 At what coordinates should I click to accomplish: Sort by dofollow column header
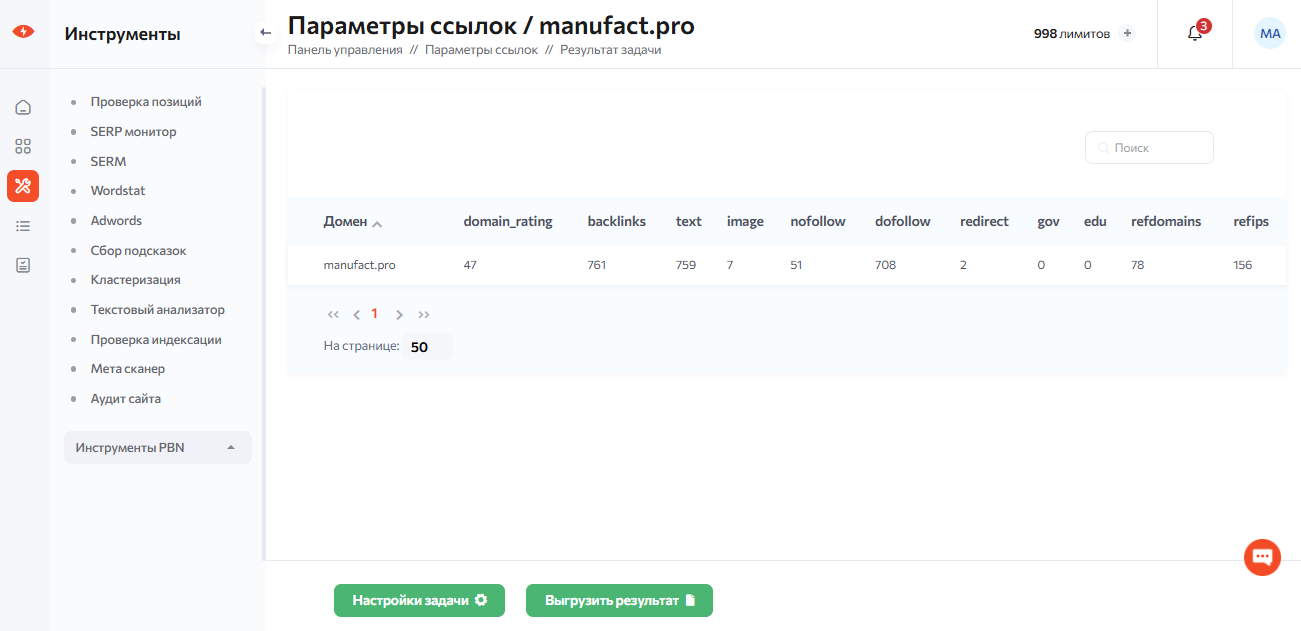[903, 221]
